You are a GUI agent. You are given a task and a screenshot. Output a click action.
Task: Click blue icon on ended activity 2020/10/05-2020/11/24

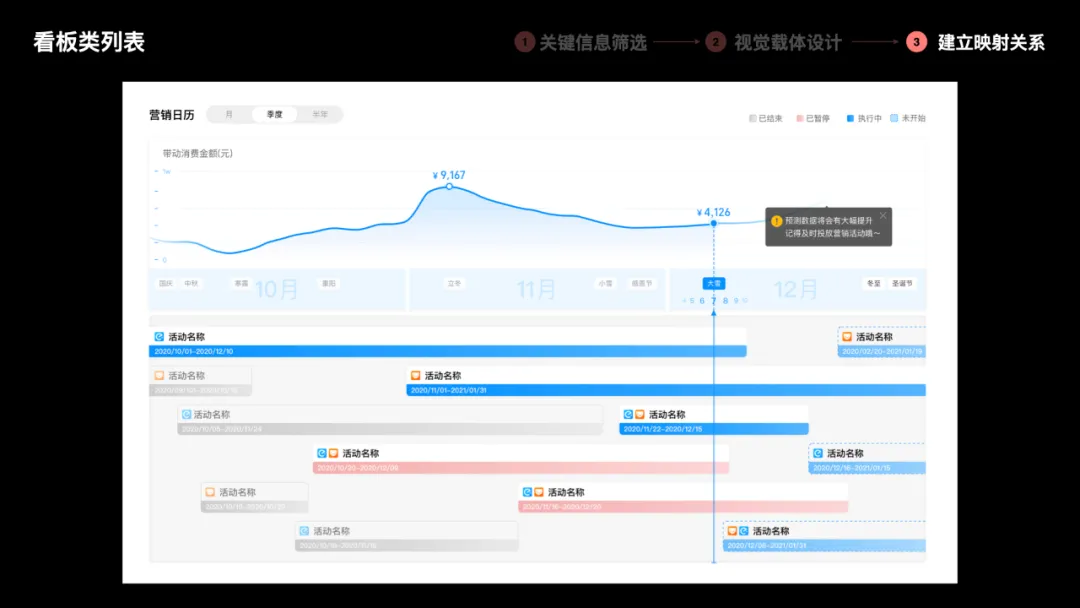[186, 415]
